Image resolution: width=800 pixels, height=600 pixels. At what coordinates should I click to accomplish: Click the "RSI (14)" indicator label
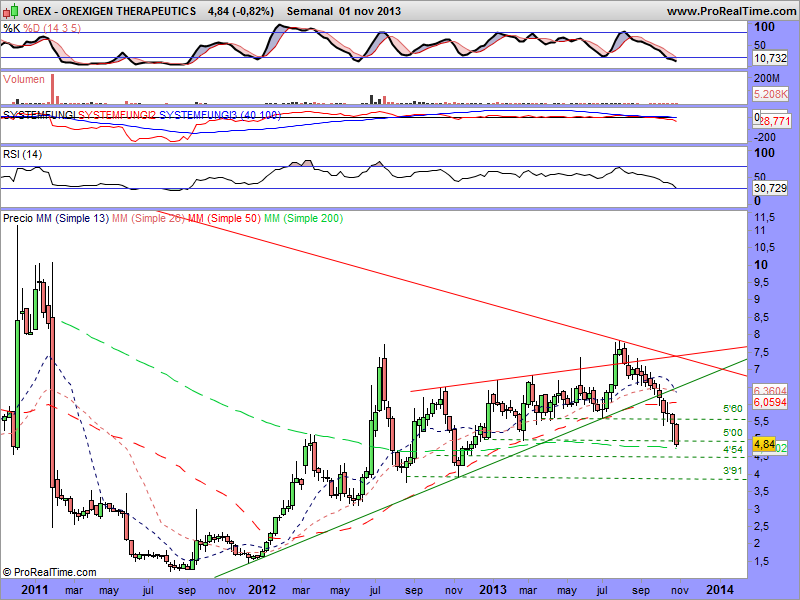pos(22,154)
